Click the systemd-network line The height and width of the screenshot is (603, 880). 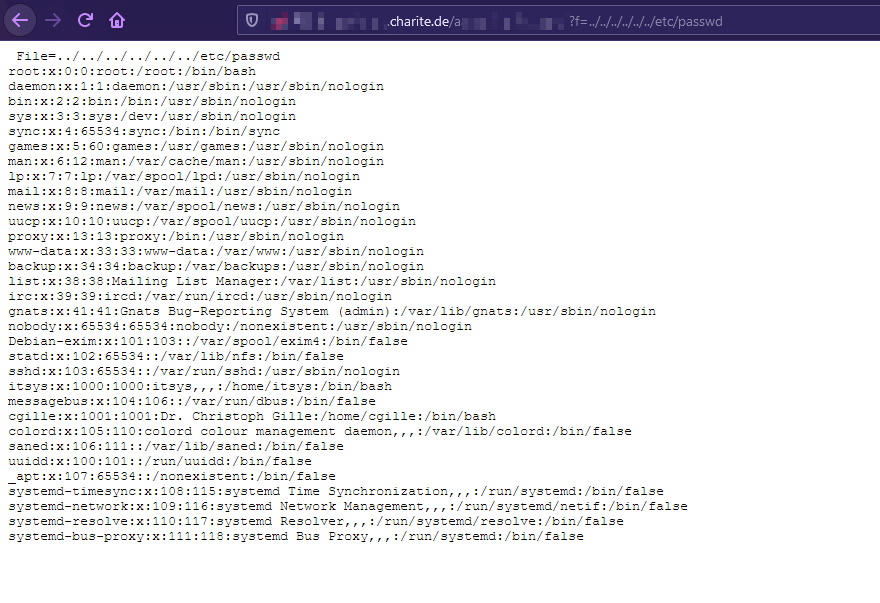tap(349, 506)
